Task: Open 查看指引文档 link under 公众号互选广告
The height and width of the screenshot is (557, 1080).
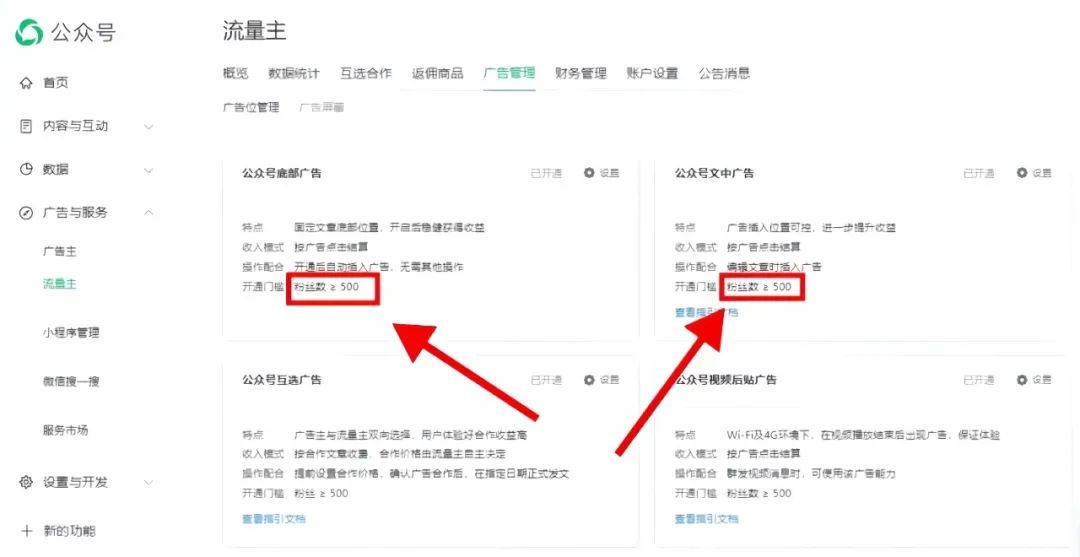Action: click(x=273, y=519)
